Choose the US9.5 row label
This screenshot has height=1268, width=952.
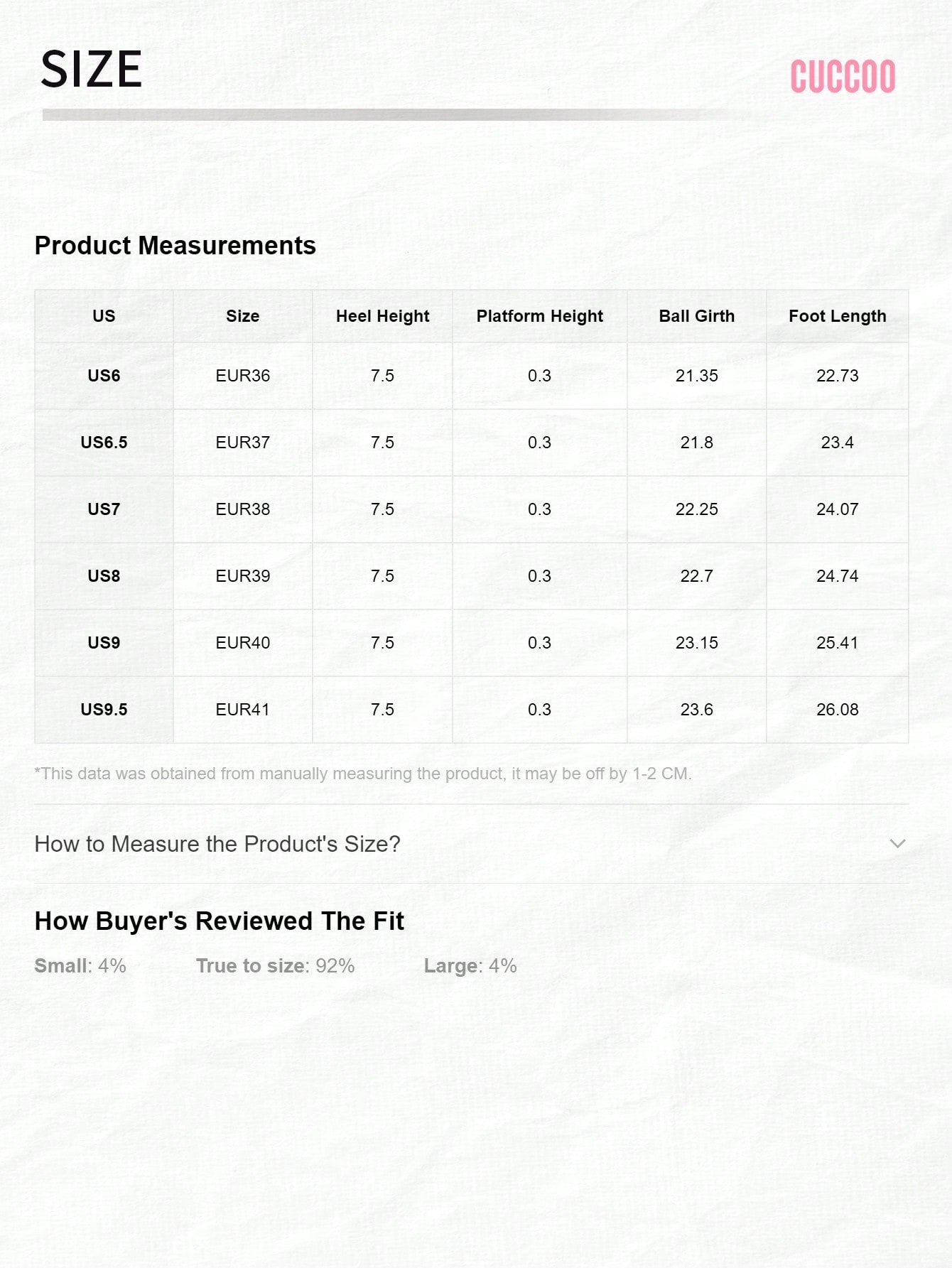104,710
